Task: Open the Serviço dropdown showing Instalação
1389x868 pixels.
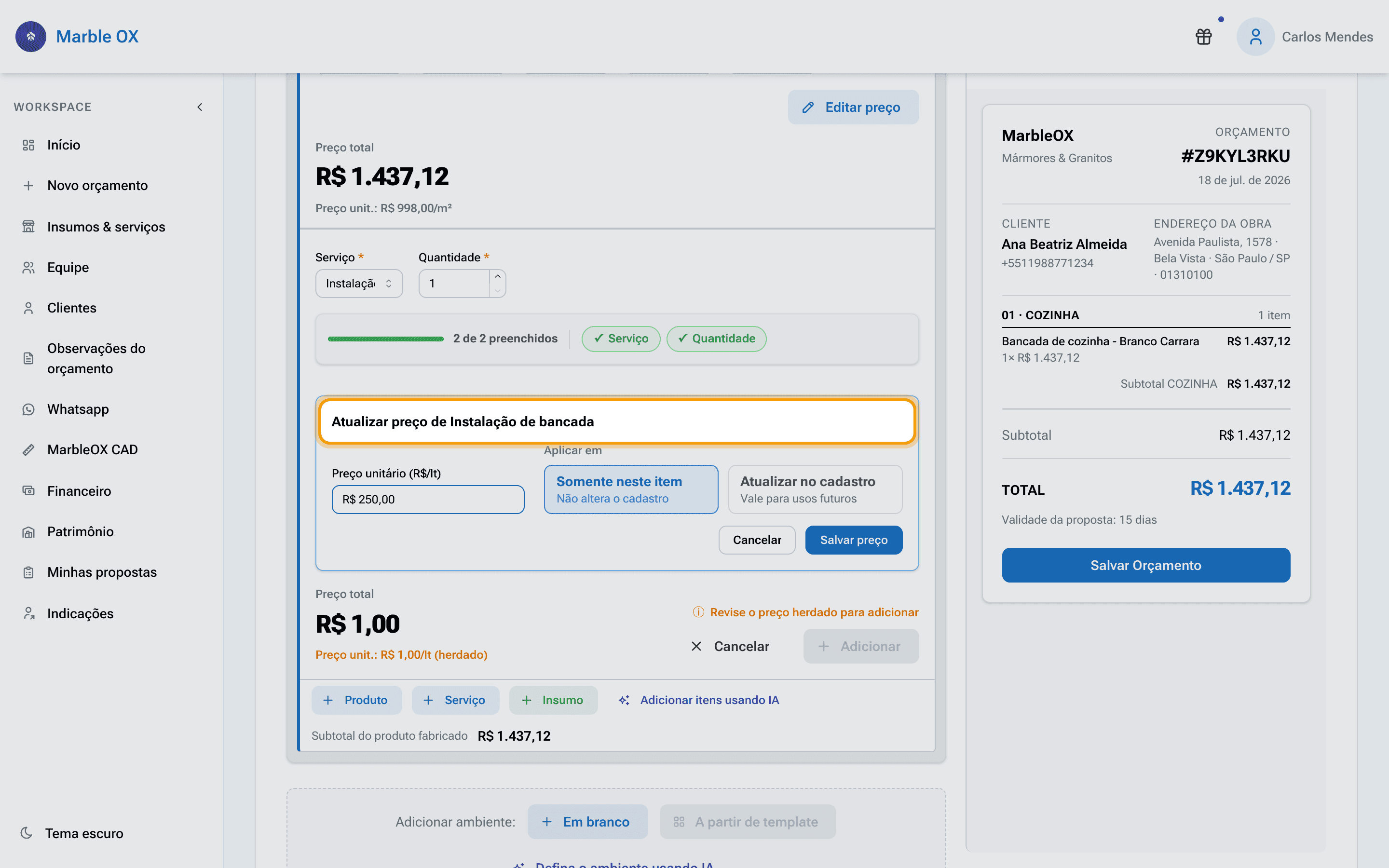Action: coord(359,284)
